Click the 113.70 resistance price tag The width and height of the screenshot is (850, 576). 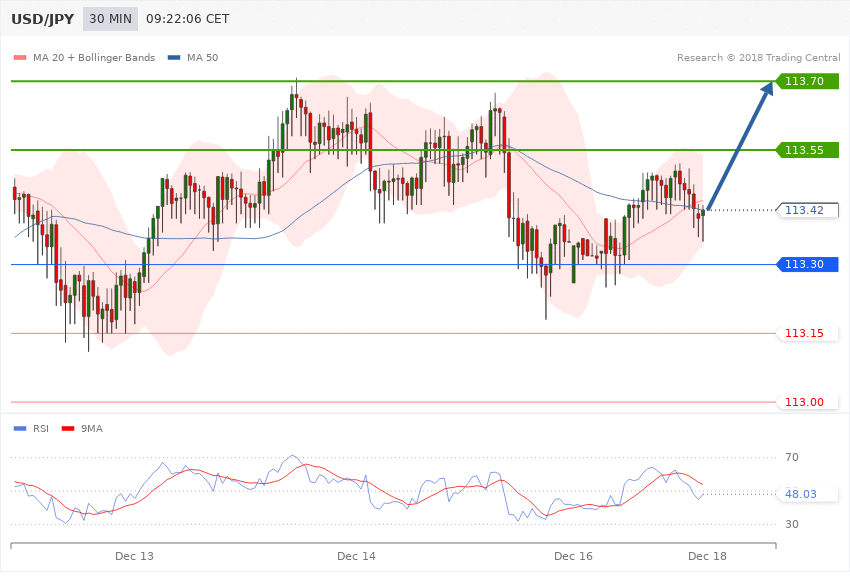point(807,81)
